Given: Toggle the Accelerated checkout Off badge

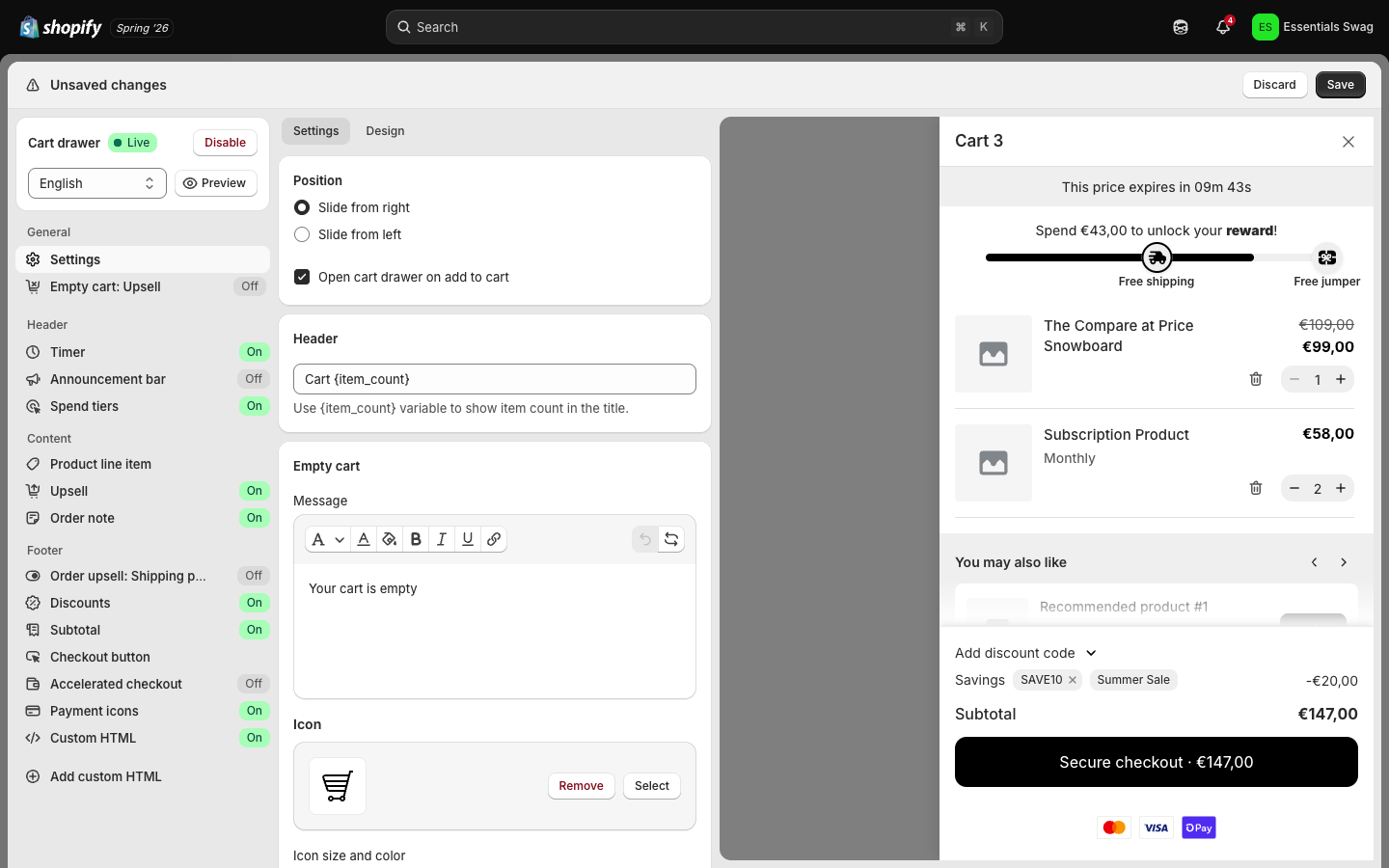Looking at the screenshot, I should coord(254,684).
